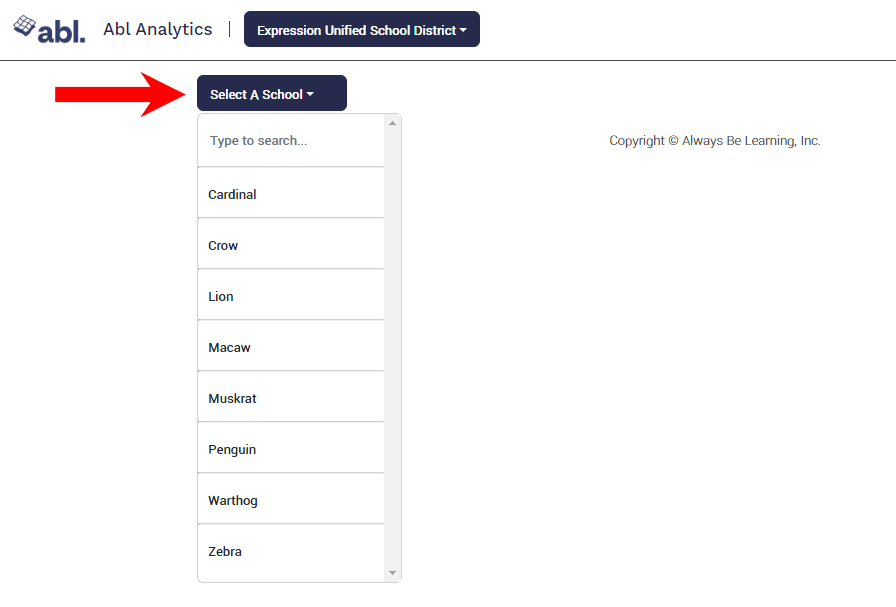Focus the Type to search field
The width and height of the screenshot is (896, 607).
click(x=290, y=141)
